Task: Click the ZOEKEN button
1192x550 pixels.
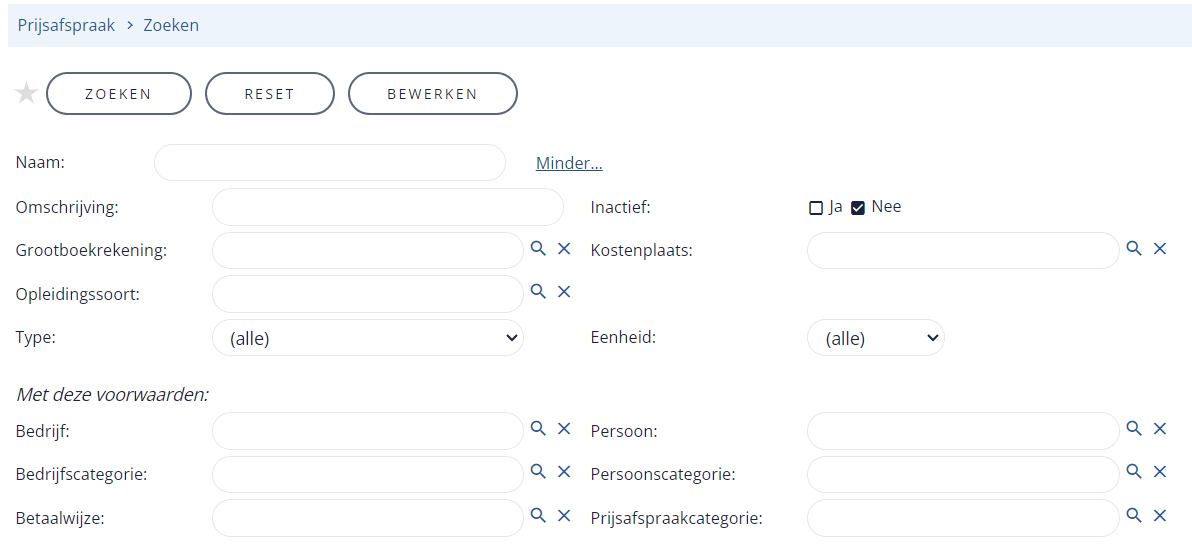Action: click(119, 94)
